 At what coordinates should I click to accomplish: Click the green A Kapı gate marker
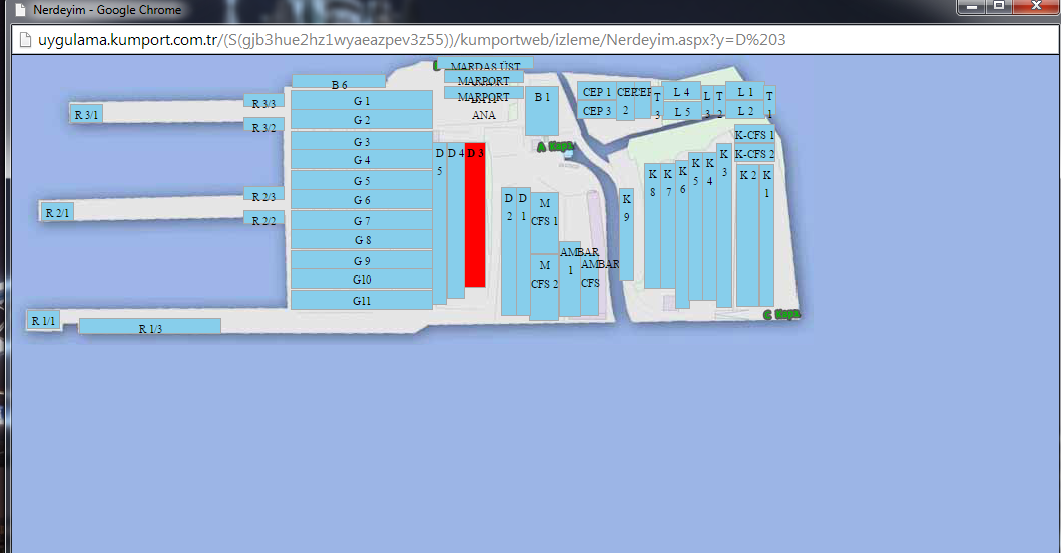click(x=556, y=146)
